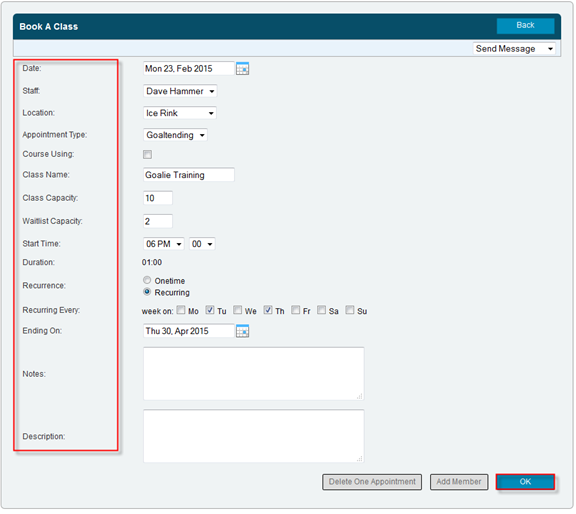Enable the Mo weekday checkbox
The width and height of the screenshot is (576, 514).
(181, 310)
